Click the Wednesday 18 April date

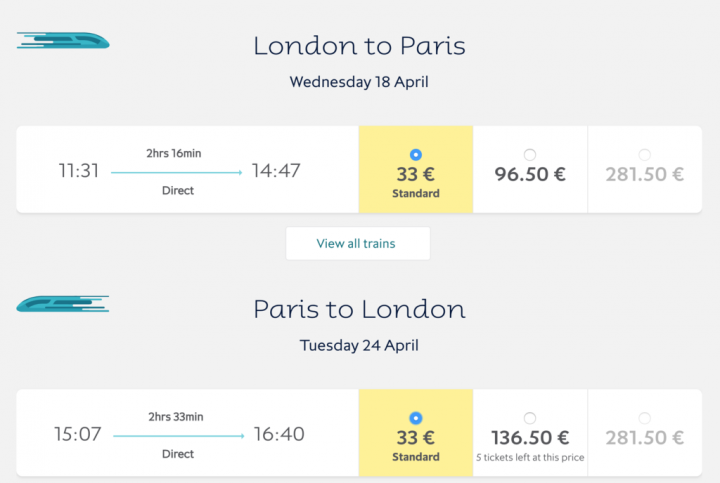pyautogui.click(x=359, y=82)
